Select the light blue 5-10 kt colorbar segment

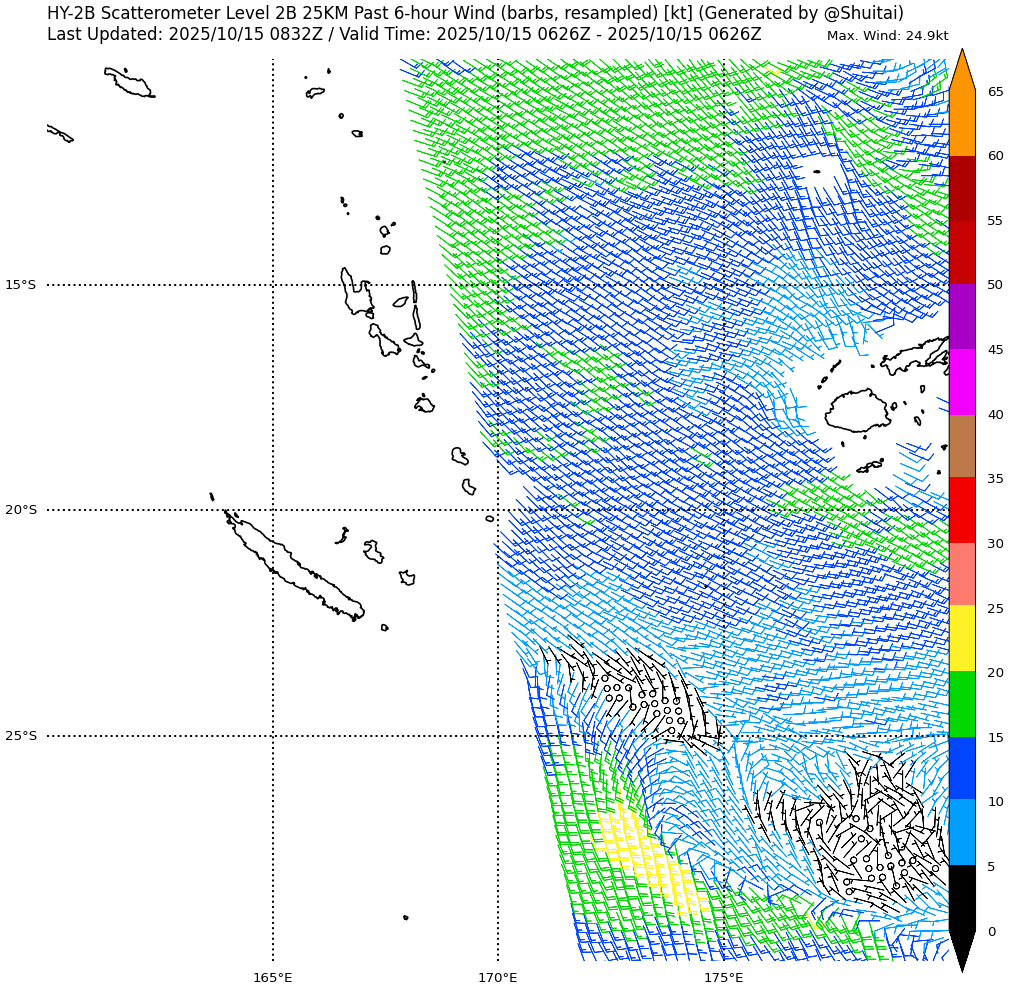tap(961, 832)
